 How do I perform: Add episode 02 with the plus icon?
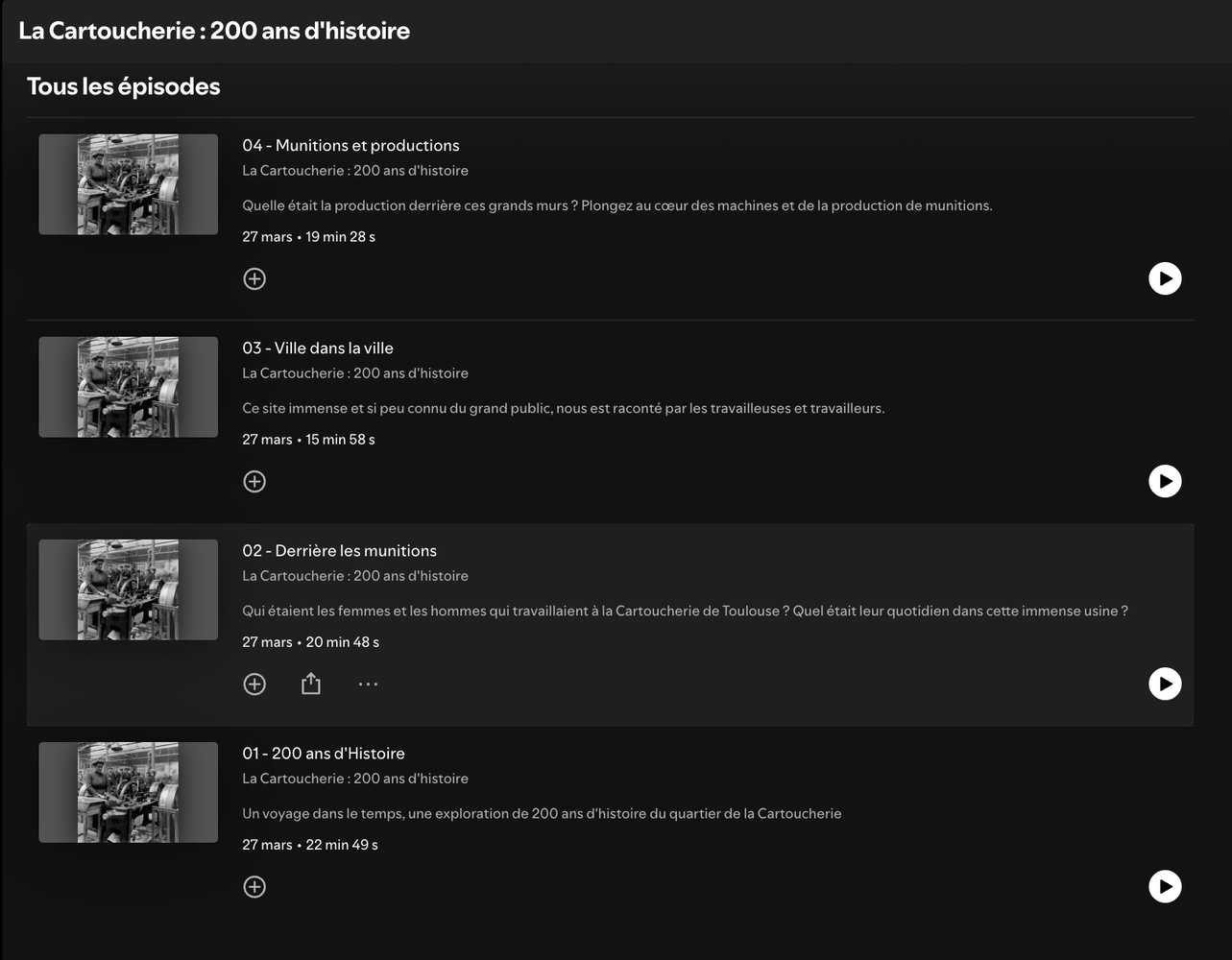(254, 684)
